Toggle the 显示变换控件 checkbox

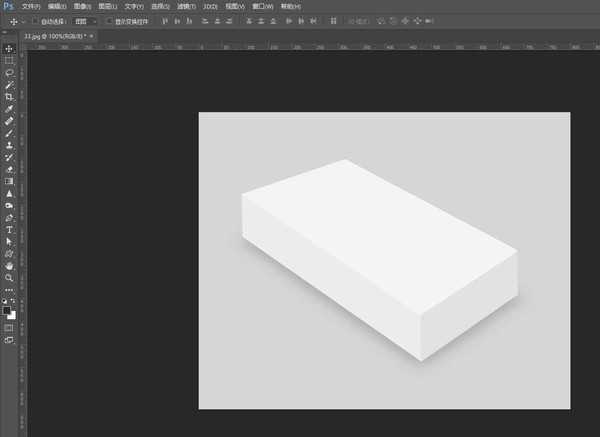pyautogui.click(x=110, y=20)
